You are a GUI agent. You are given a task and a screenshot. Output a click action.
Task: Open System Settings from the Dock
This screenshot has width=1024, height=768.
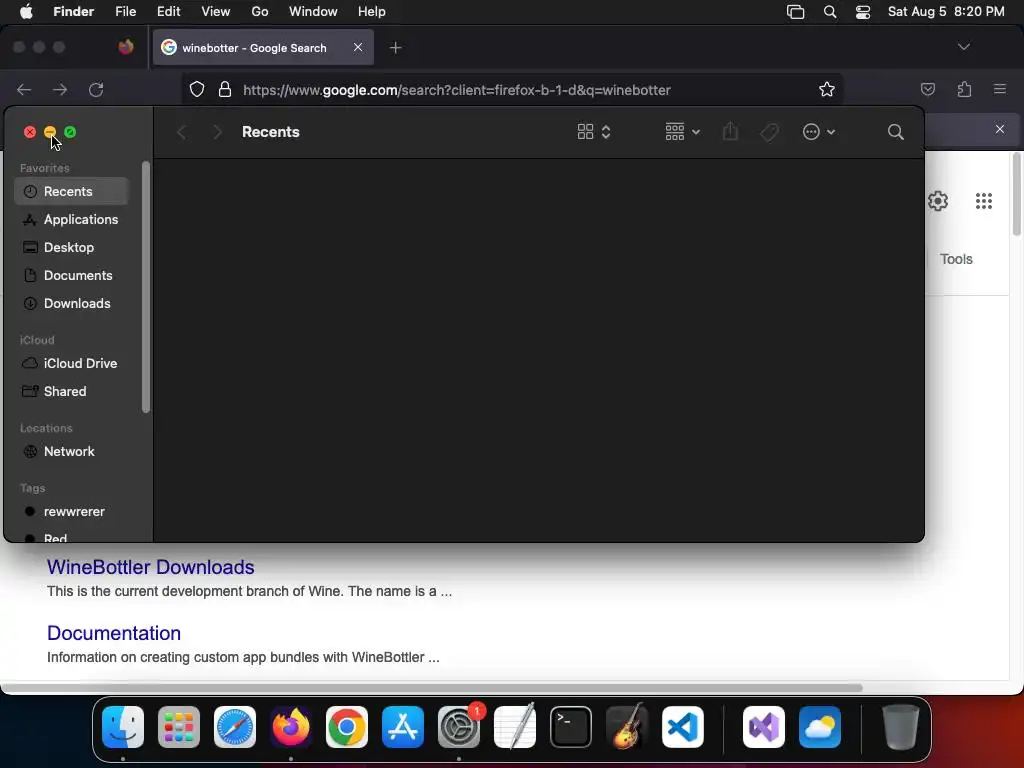point(459,727)
